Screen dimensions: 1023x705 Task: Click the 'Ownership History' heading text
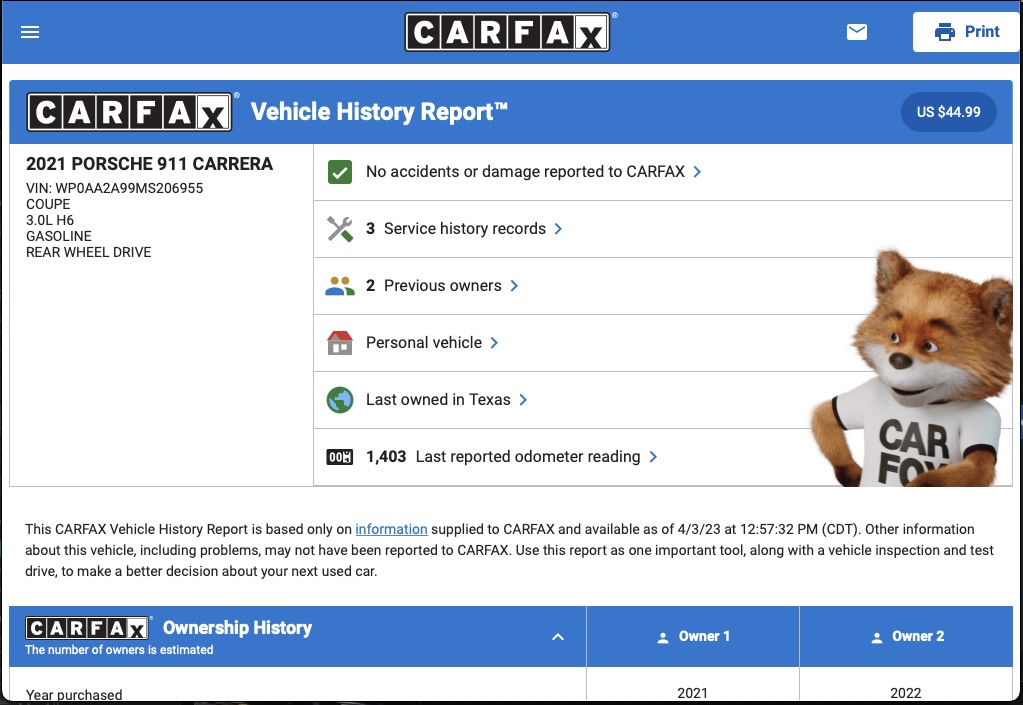click(x=237, y=627)
